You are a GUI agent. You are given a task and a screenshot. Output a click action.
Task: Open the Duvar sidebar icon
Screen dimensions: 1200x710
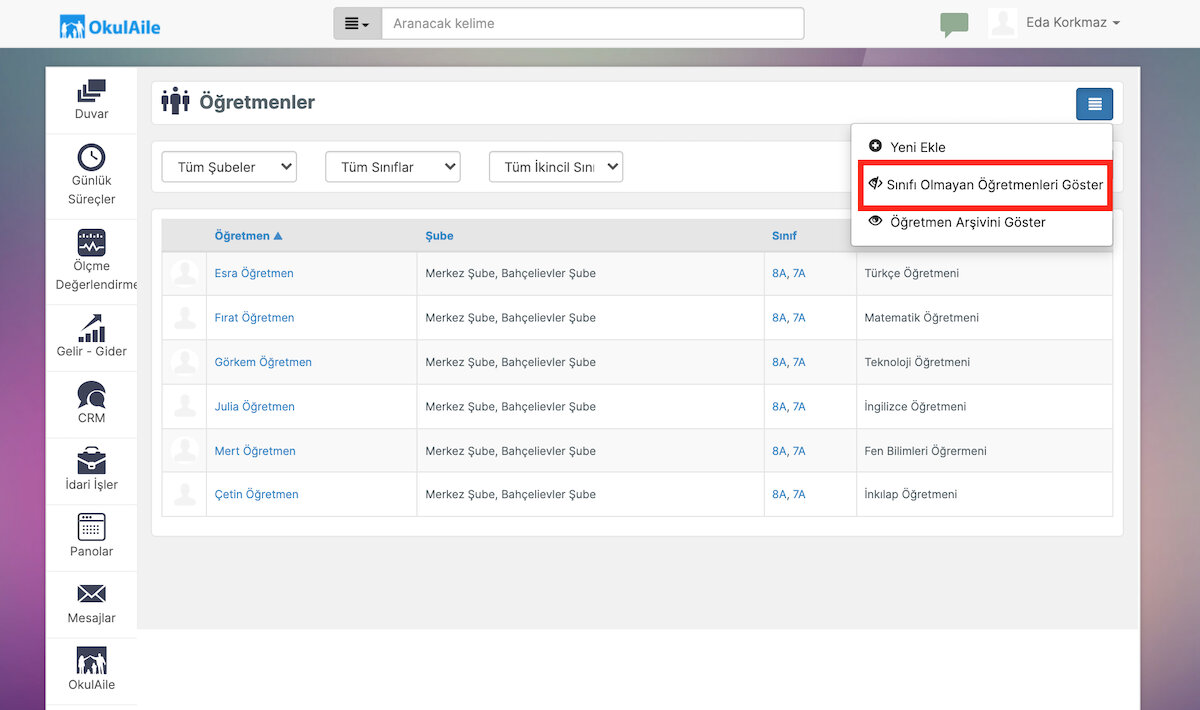coord(91,91)
